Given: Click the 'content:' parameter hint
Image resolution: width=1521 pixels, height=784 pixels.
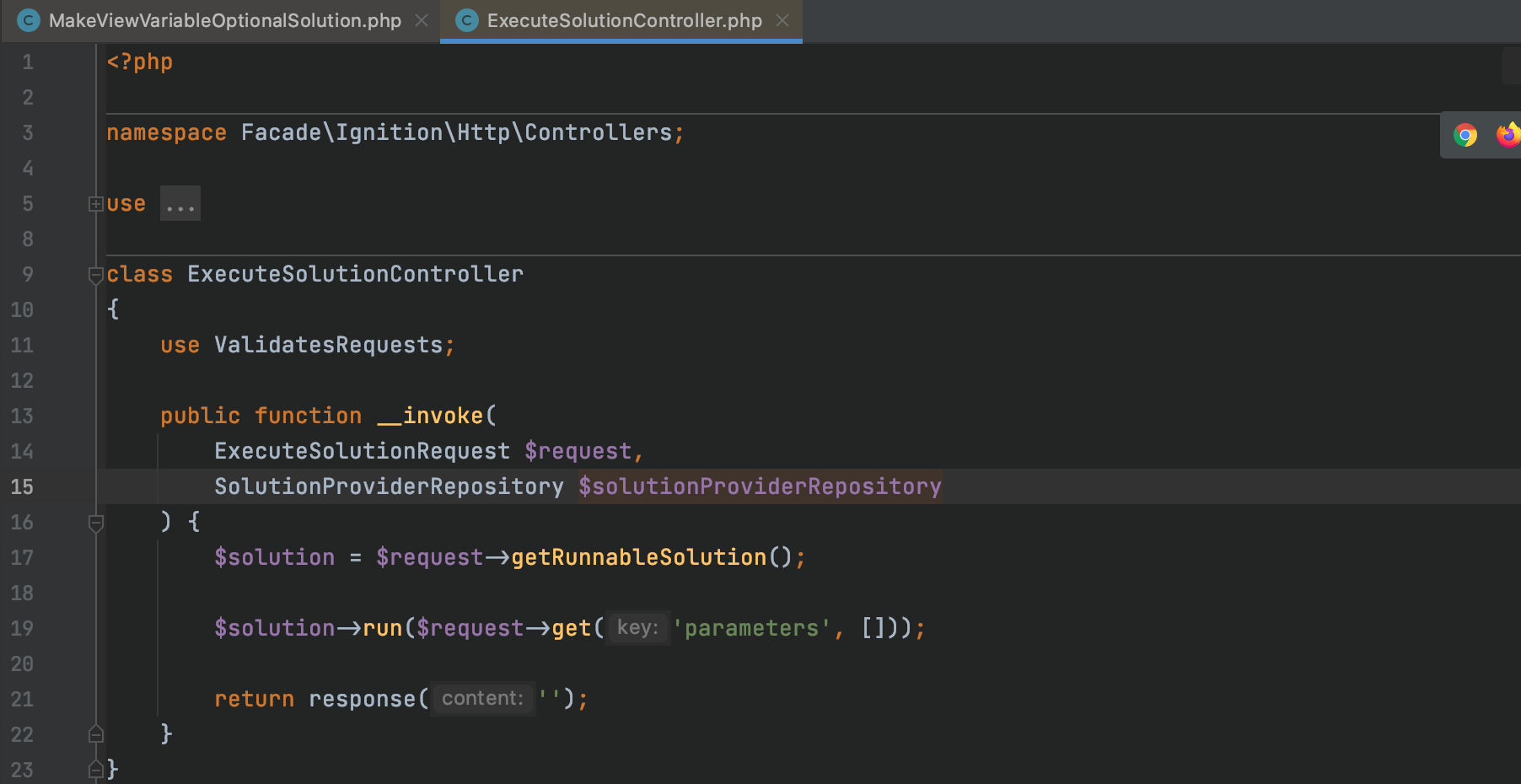Looking at the screenshot, I should pos(482,699).
